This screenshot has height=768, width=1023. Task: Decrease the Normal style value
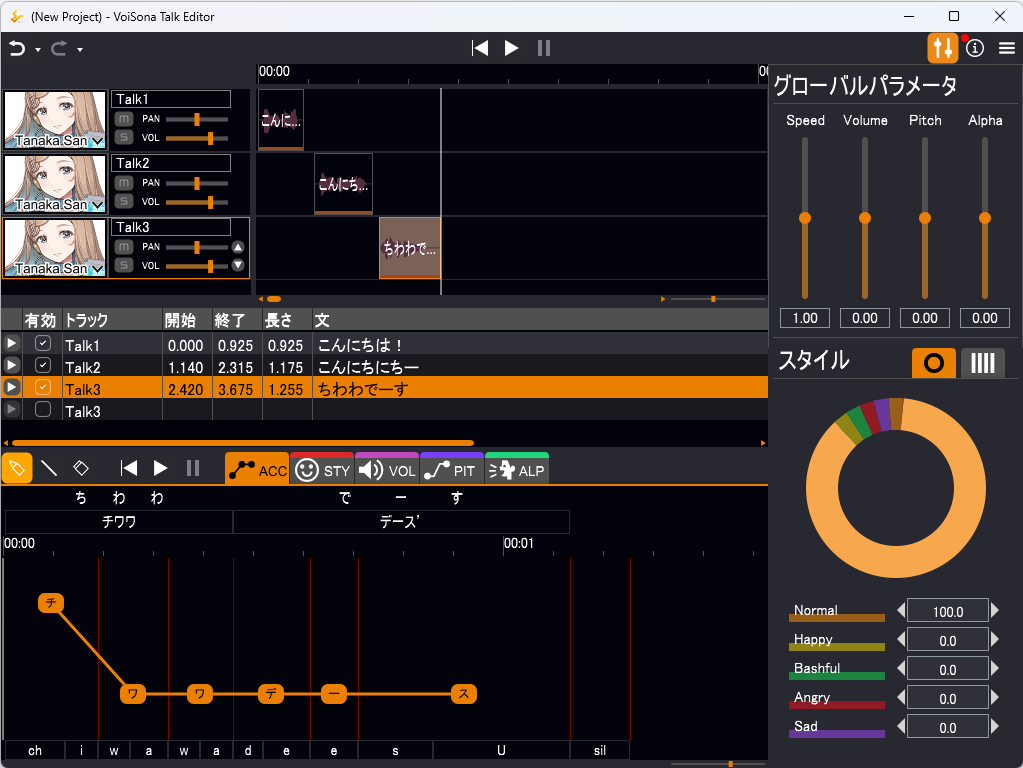coord(901,611)
